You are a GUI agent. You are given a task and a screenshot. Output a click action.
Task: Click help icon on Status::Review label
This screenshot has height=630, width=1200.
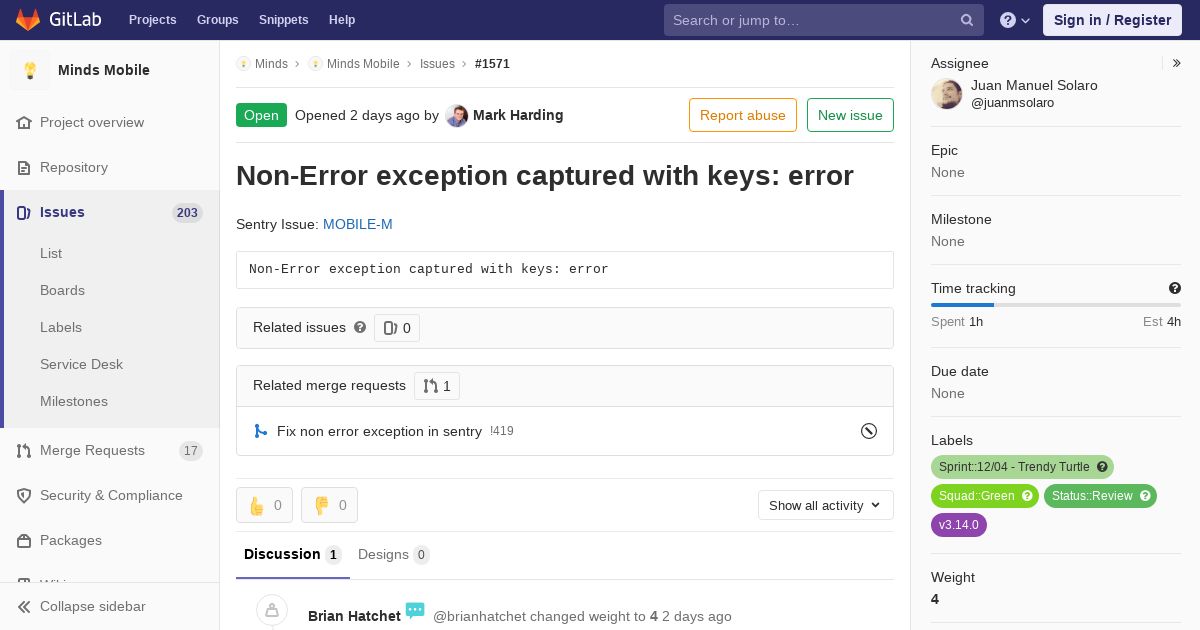[1145, 496]
